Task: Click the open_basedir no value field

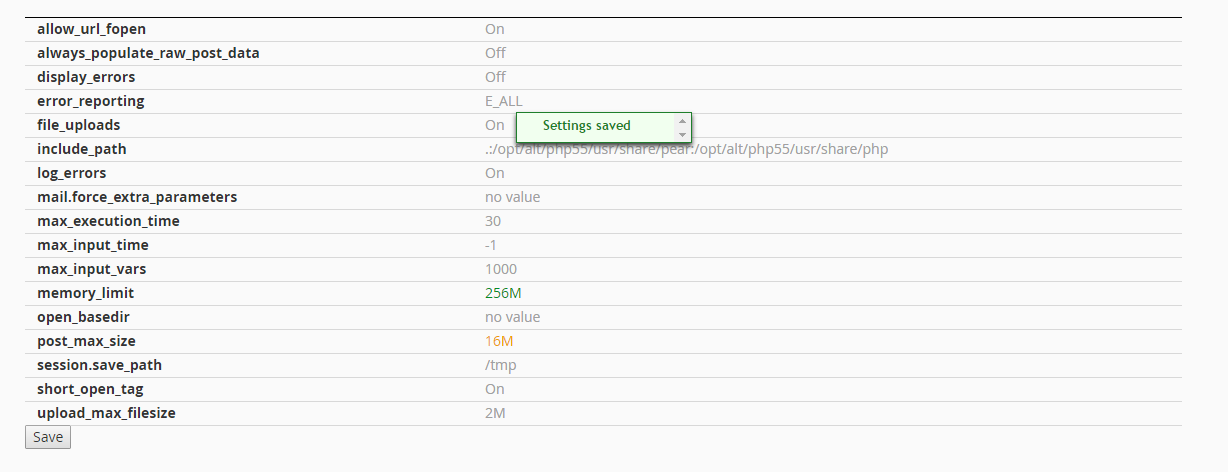Action: [x=512, y=317]
